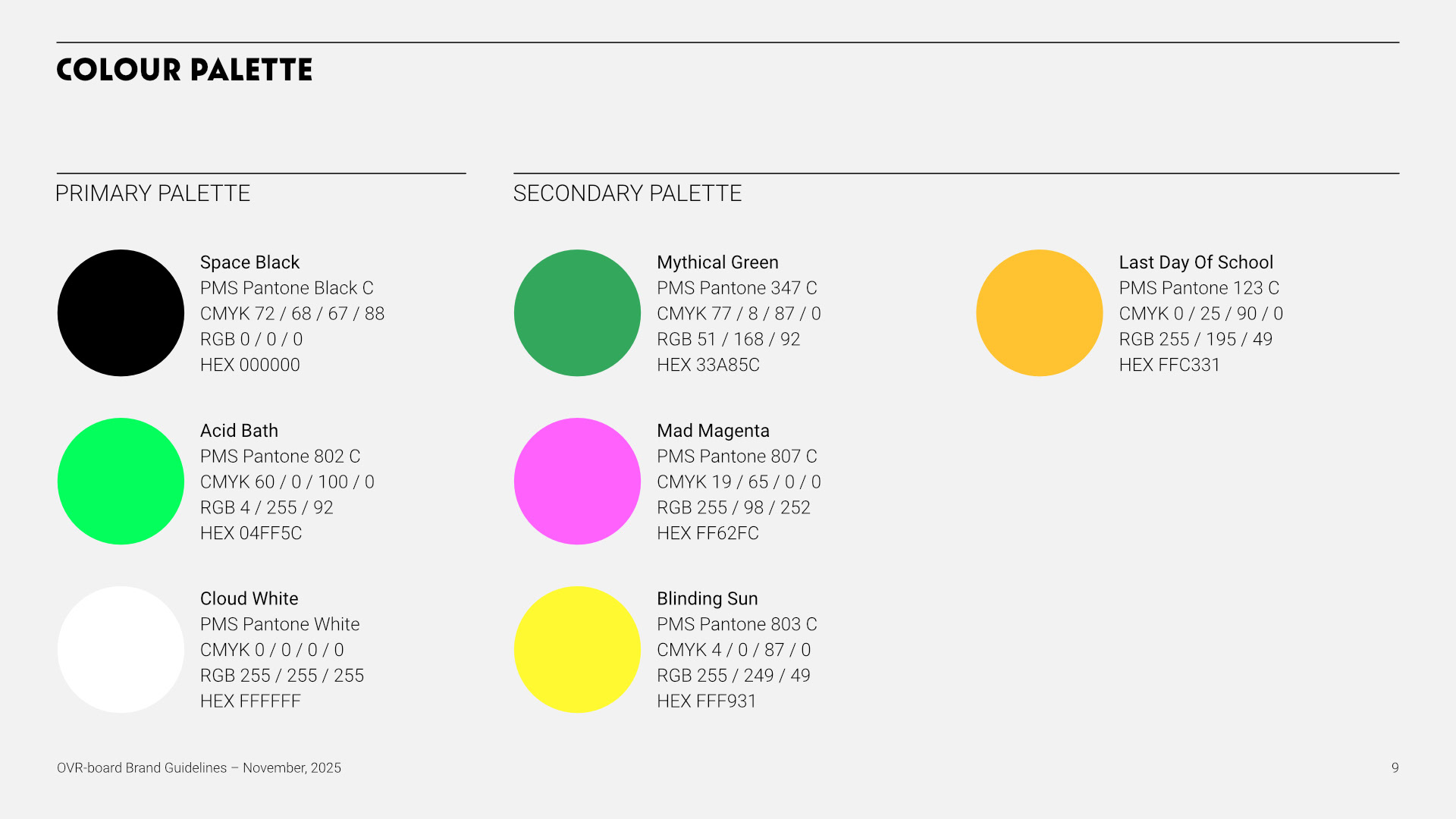Viewport: 1456px width, 819px height.
Task: Click the Cloud White color circle
Action: (121, 649)
